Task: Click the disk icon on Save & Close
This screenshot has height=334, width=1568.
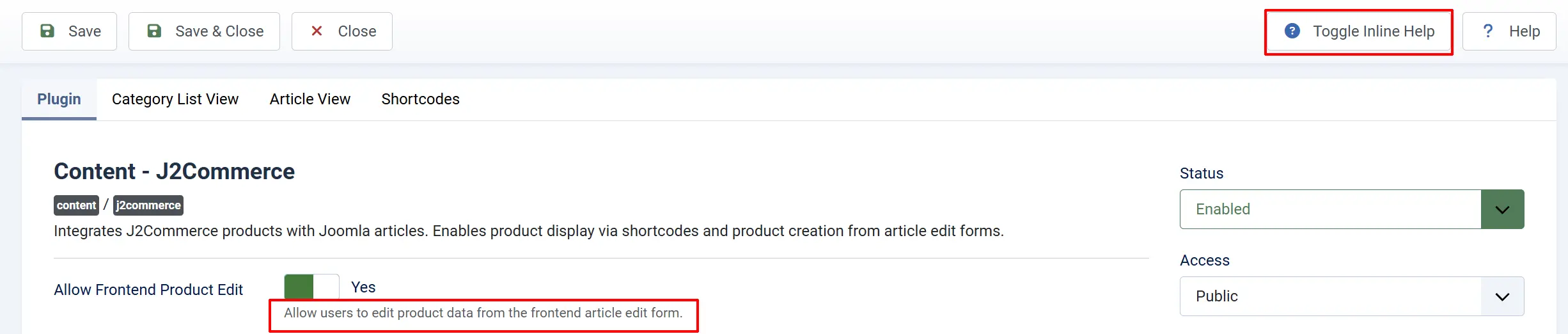Action: click(154, 31)
